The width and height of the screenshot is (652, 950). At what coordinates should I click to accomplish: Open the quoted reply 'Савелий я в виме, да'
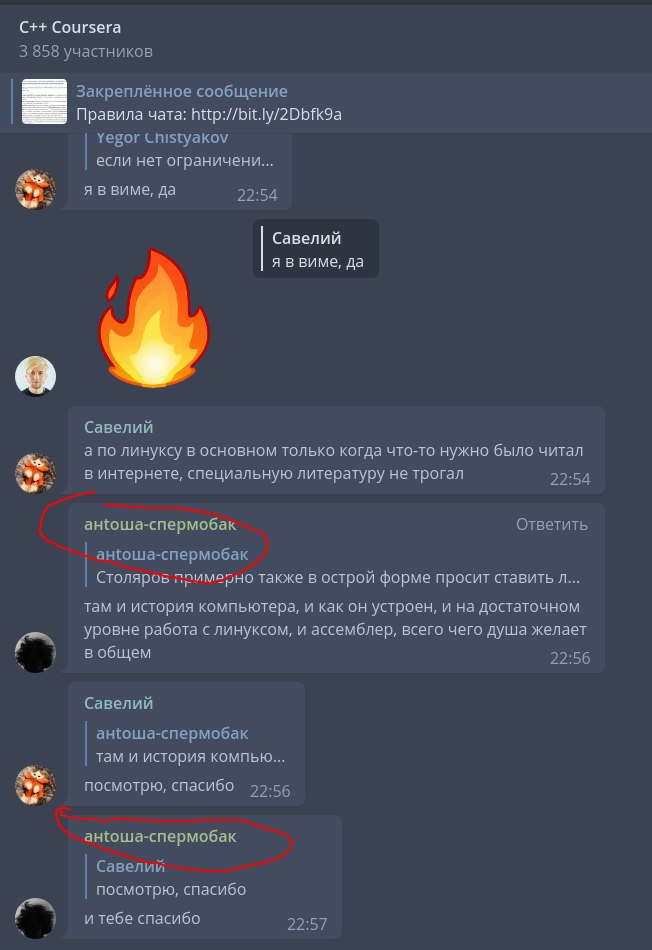316,249
